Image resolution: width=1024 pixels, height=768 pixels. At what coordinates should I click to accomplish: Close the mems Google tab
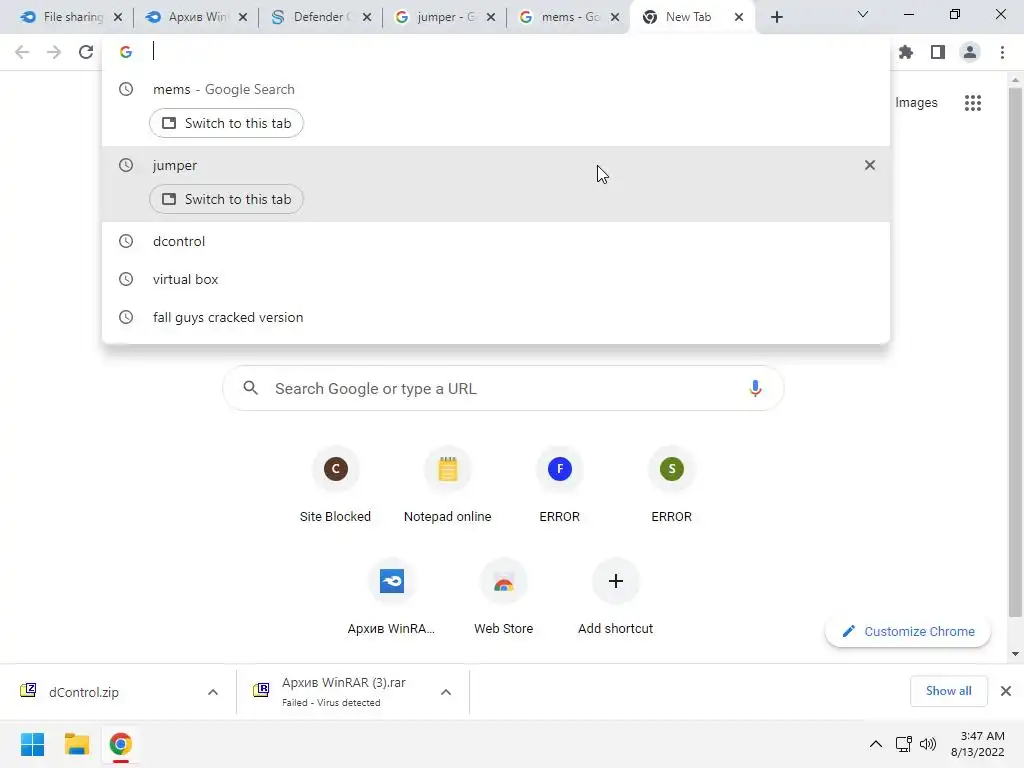click(x=615, y=18)
